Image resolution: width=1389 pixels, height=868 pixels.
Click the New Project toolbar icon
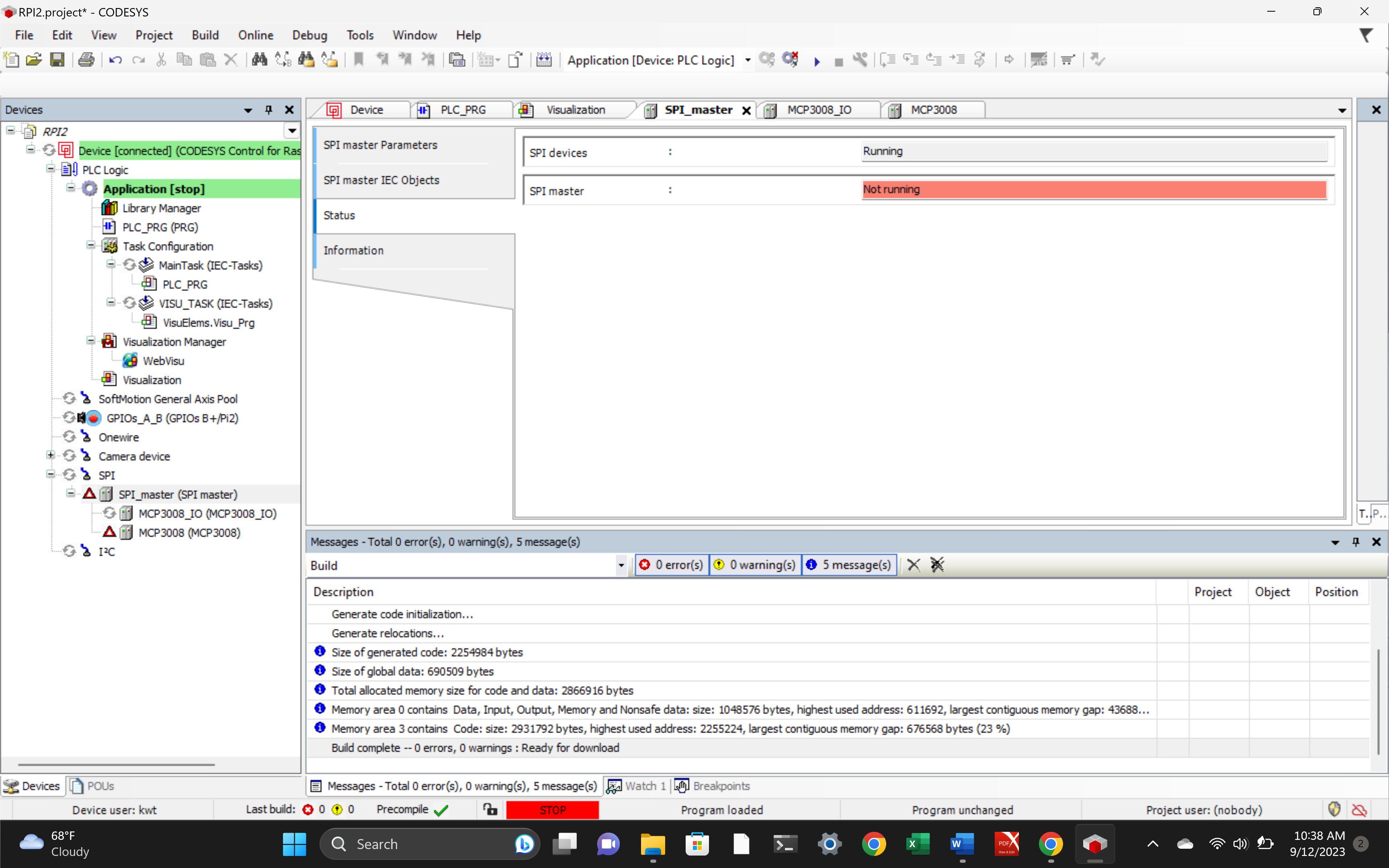click(x=11, y=60)
